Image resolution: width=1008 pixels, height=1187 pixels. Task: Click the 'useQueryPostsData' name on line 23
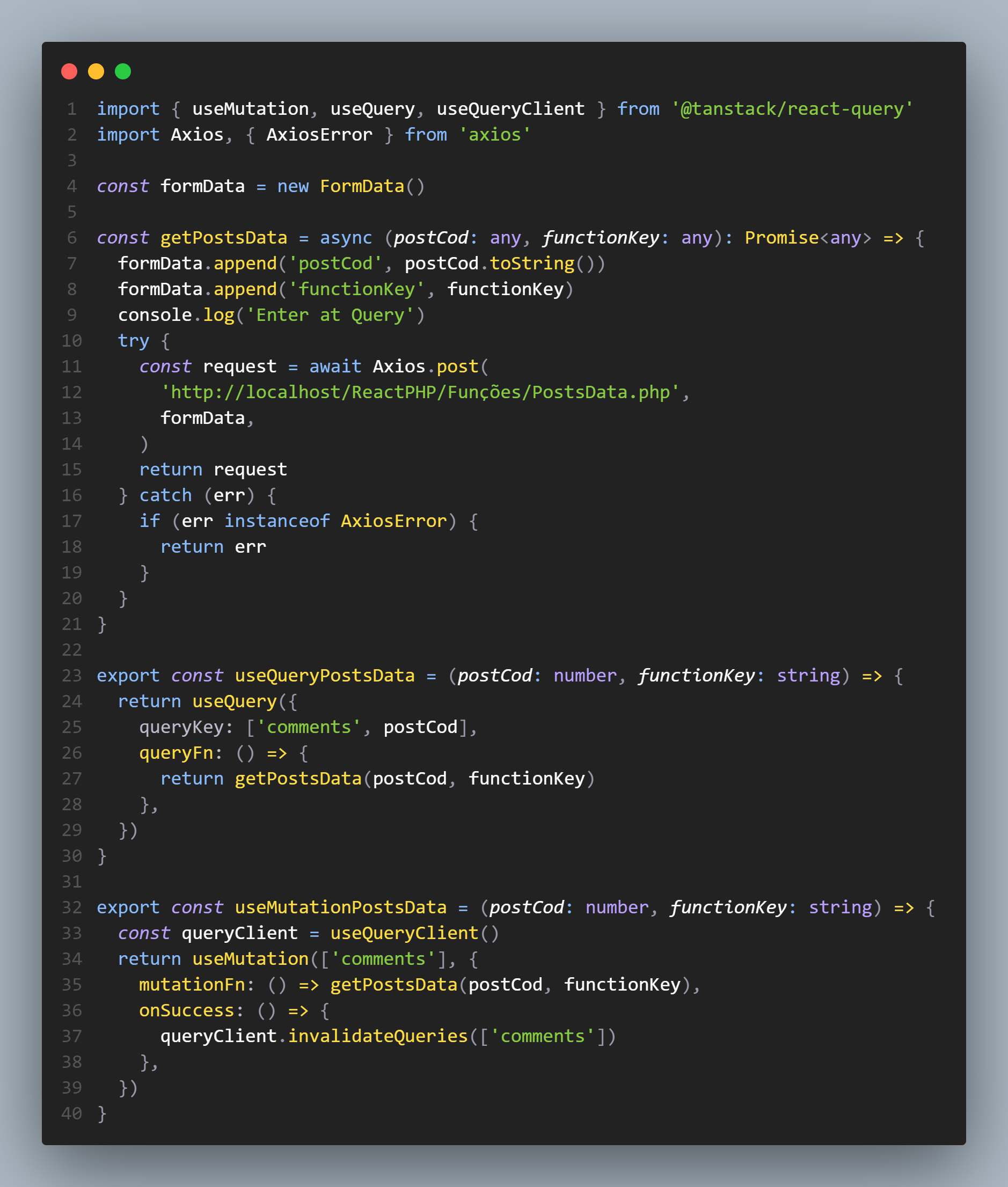pos(325,675)
